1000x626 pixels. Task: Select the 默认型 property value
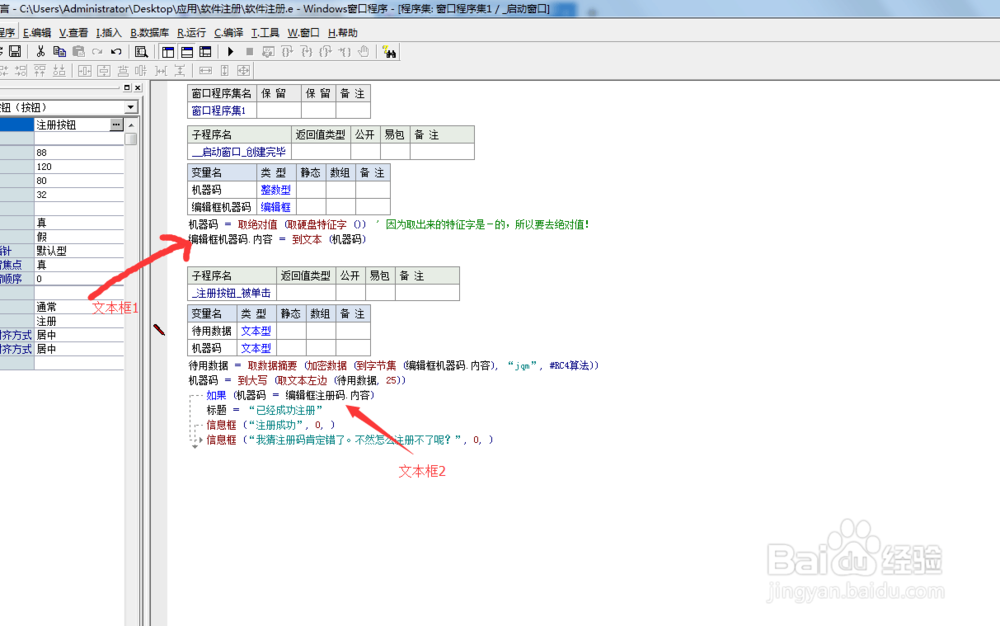pyautogui.click(x=79, y=251)
